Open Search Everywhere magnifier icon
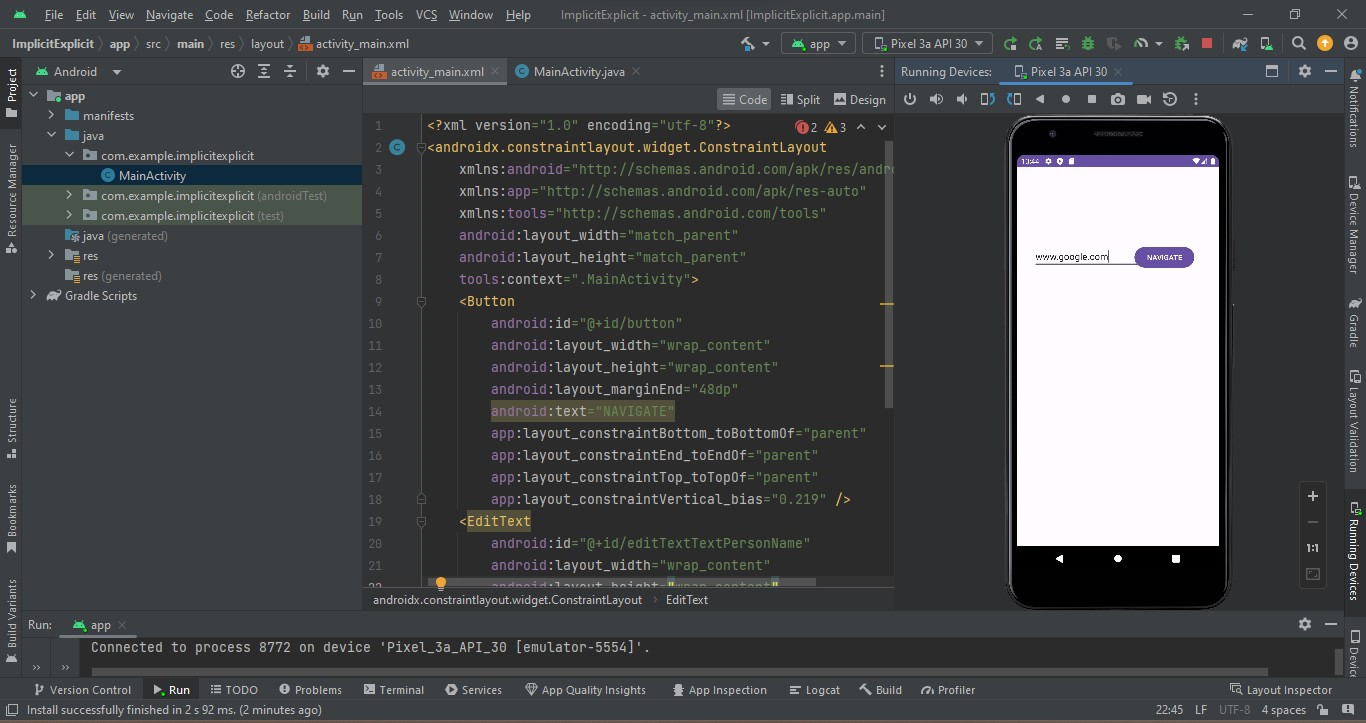This screenshot has height=723, width=1366. coord(1298,44)
